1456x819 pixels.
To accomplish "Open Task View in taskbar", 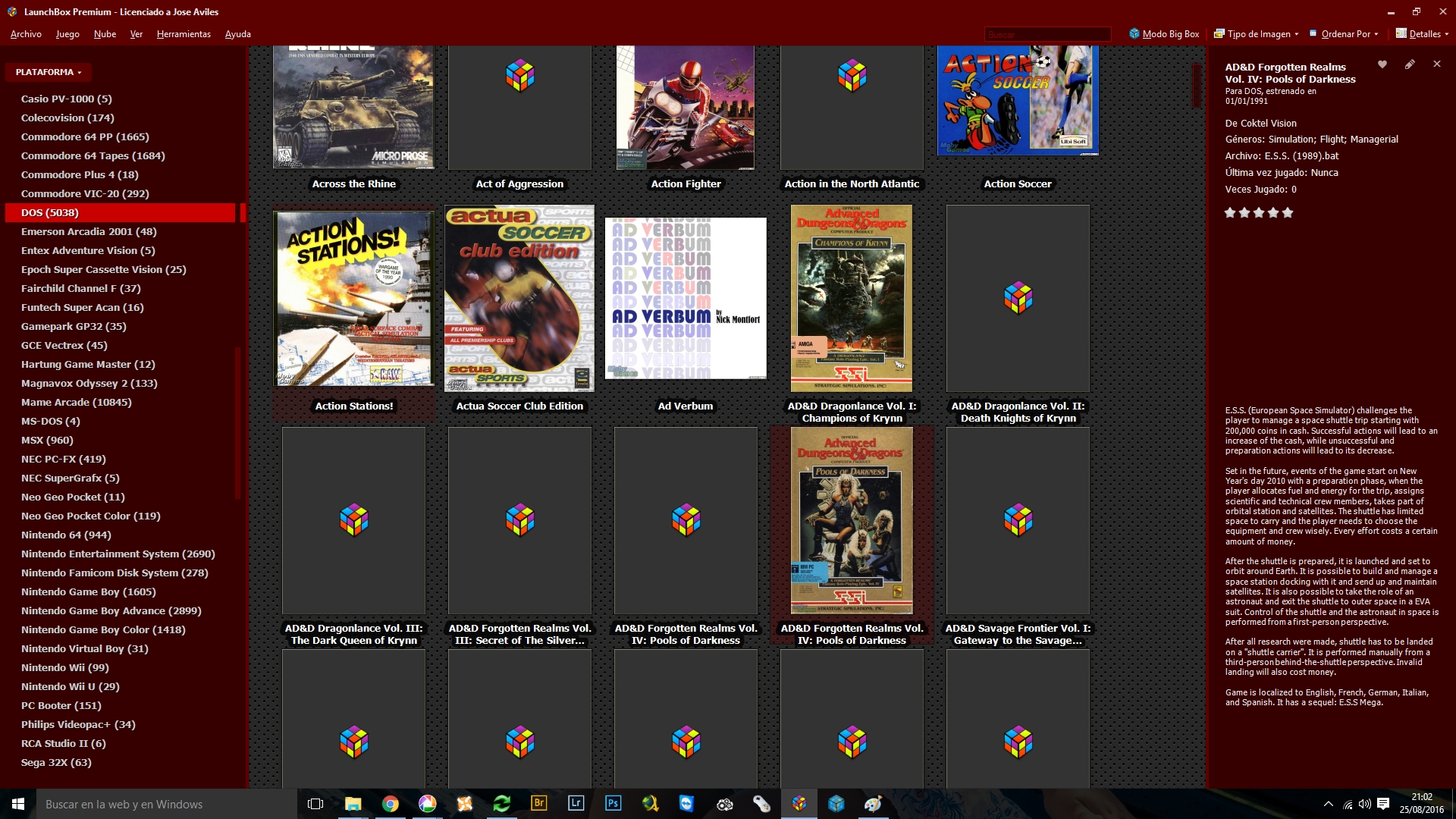I will click(315, 804).
